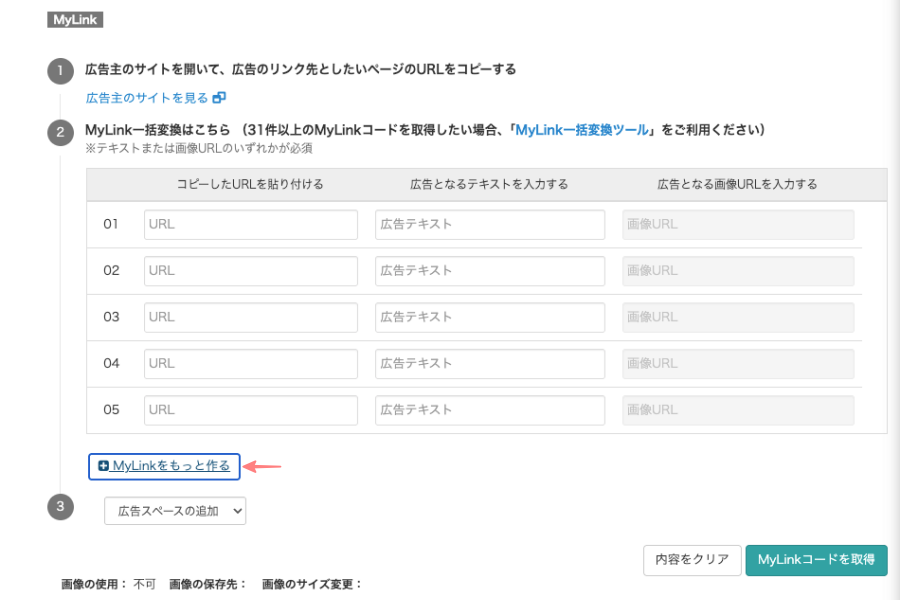Click the 画像URL field in row 01
The image size is (900, 600).
point(738,224)
